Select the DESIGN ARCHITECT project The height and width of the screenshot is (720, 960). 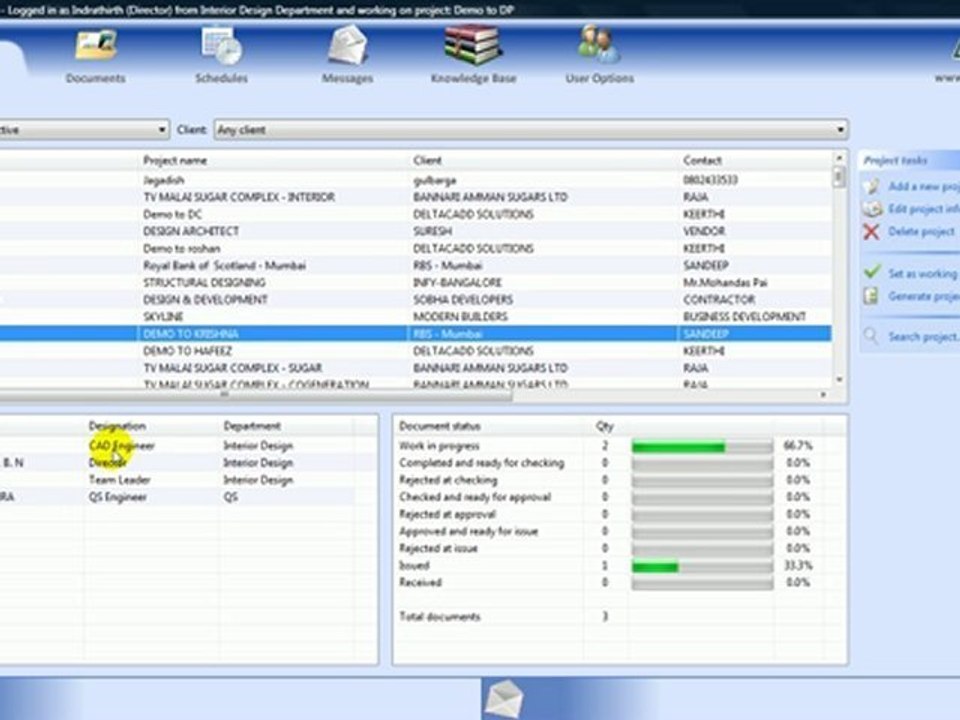(415, 231)
